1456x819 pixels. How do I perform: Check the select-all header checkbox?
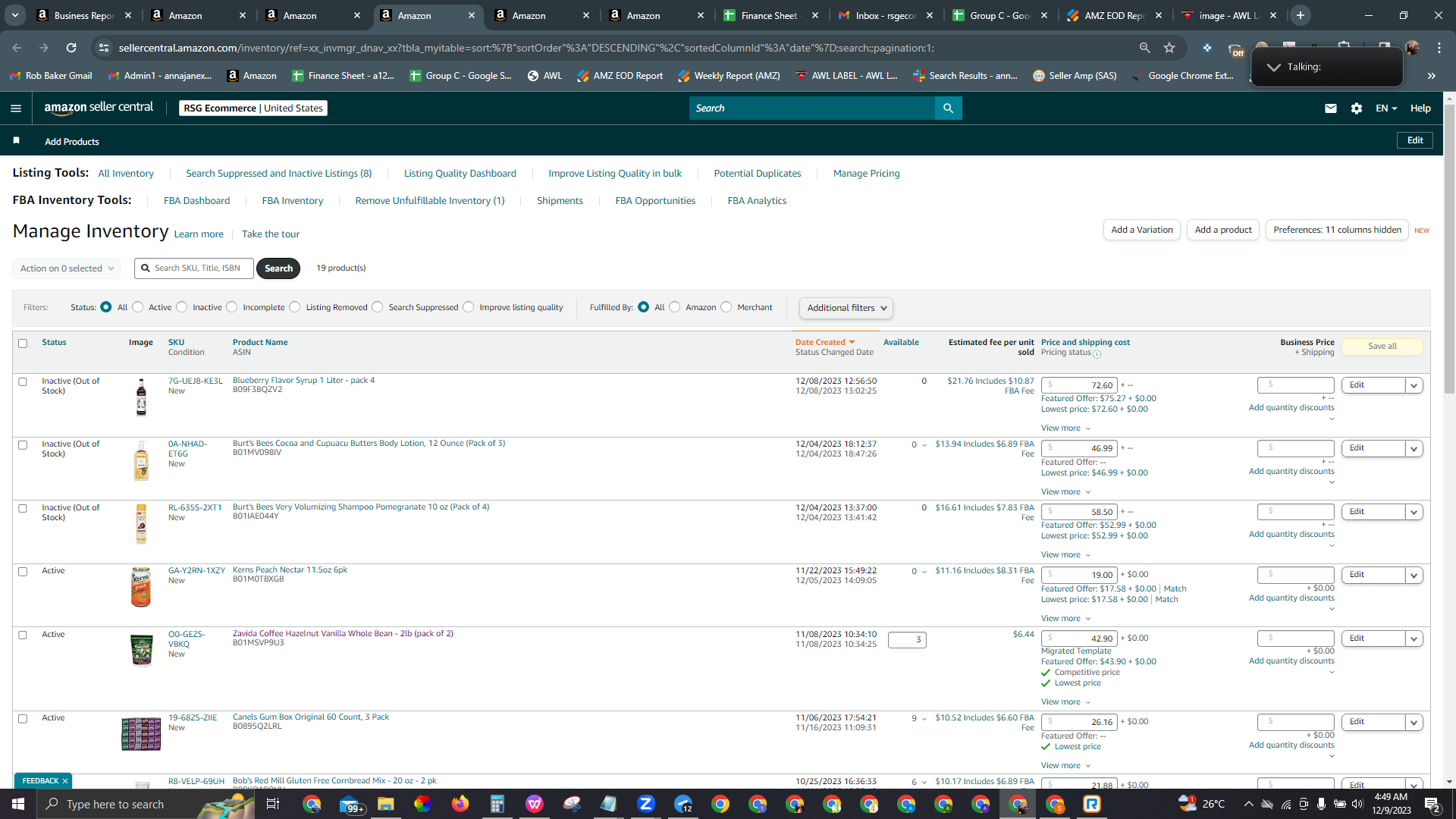coord(23,344)
